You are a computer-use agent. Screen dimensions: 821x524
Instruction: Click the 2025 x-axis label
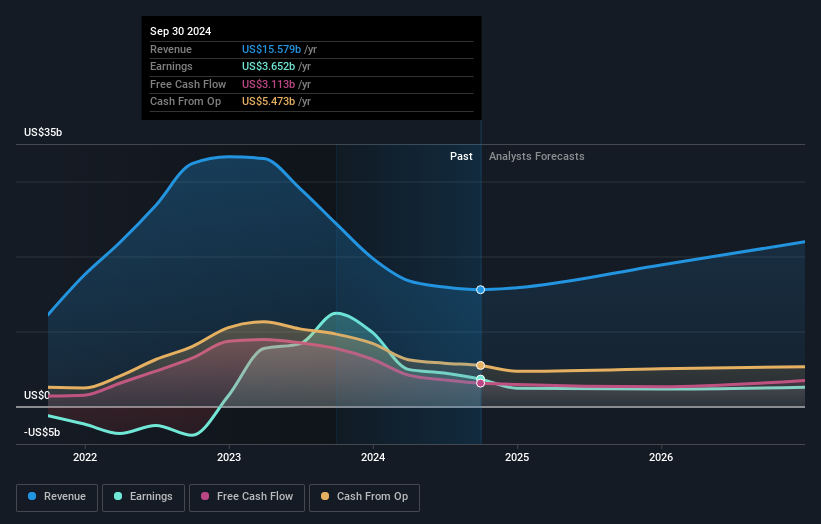517,458
